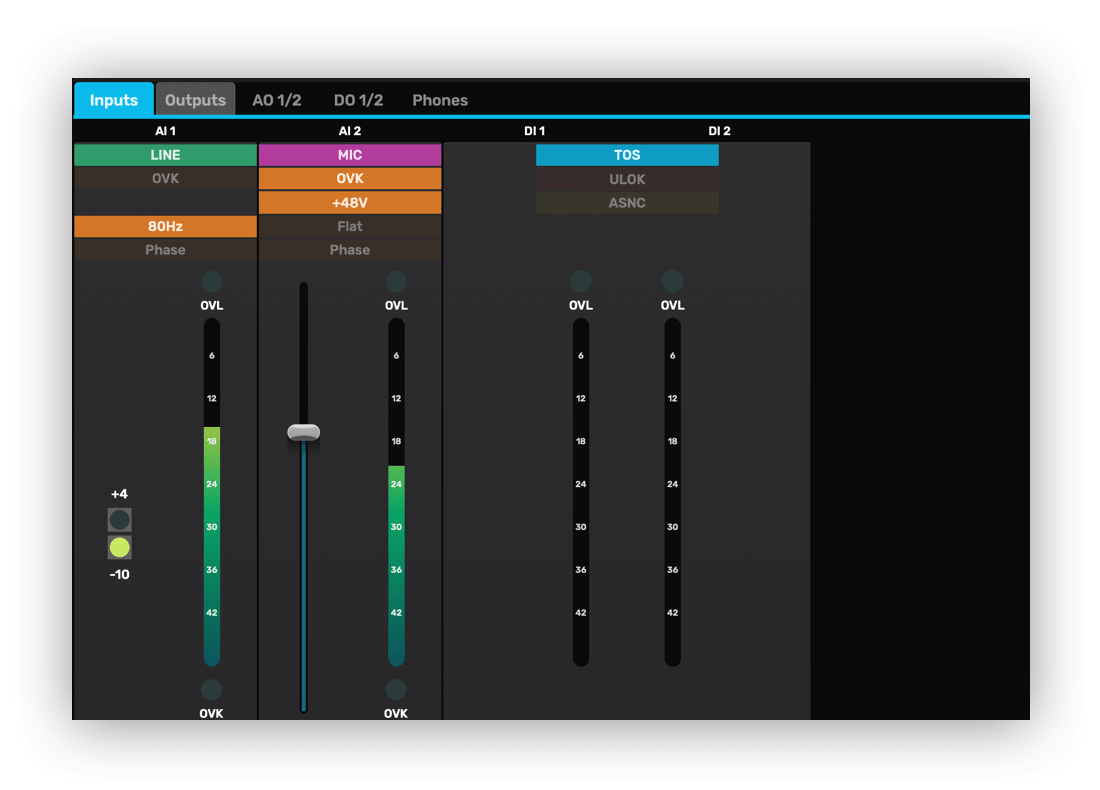Toggle the Flat filter on AI 2

click(x=350, y=226)
